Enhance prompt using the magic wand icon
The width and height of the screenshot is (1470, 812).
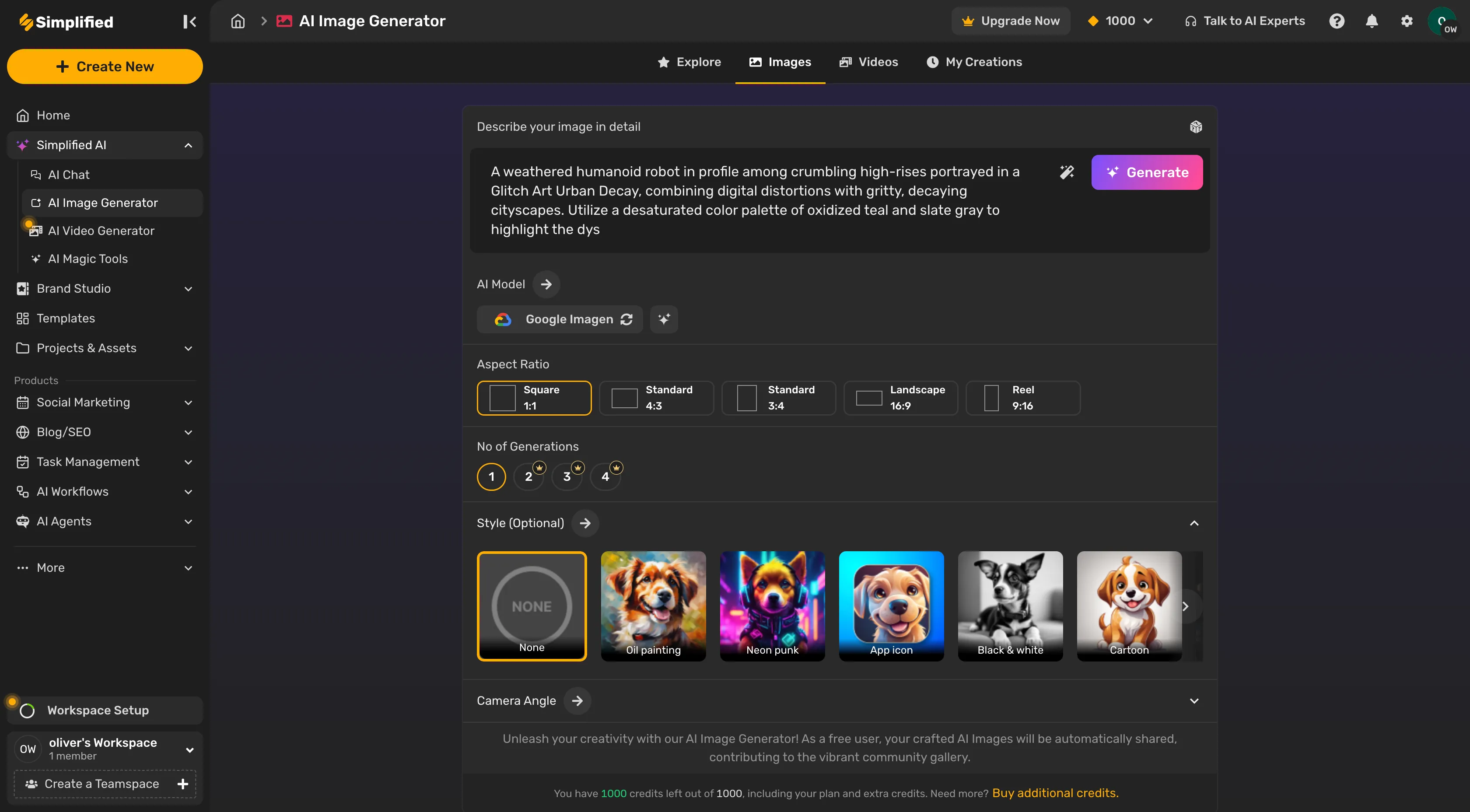pos(1067,172)
